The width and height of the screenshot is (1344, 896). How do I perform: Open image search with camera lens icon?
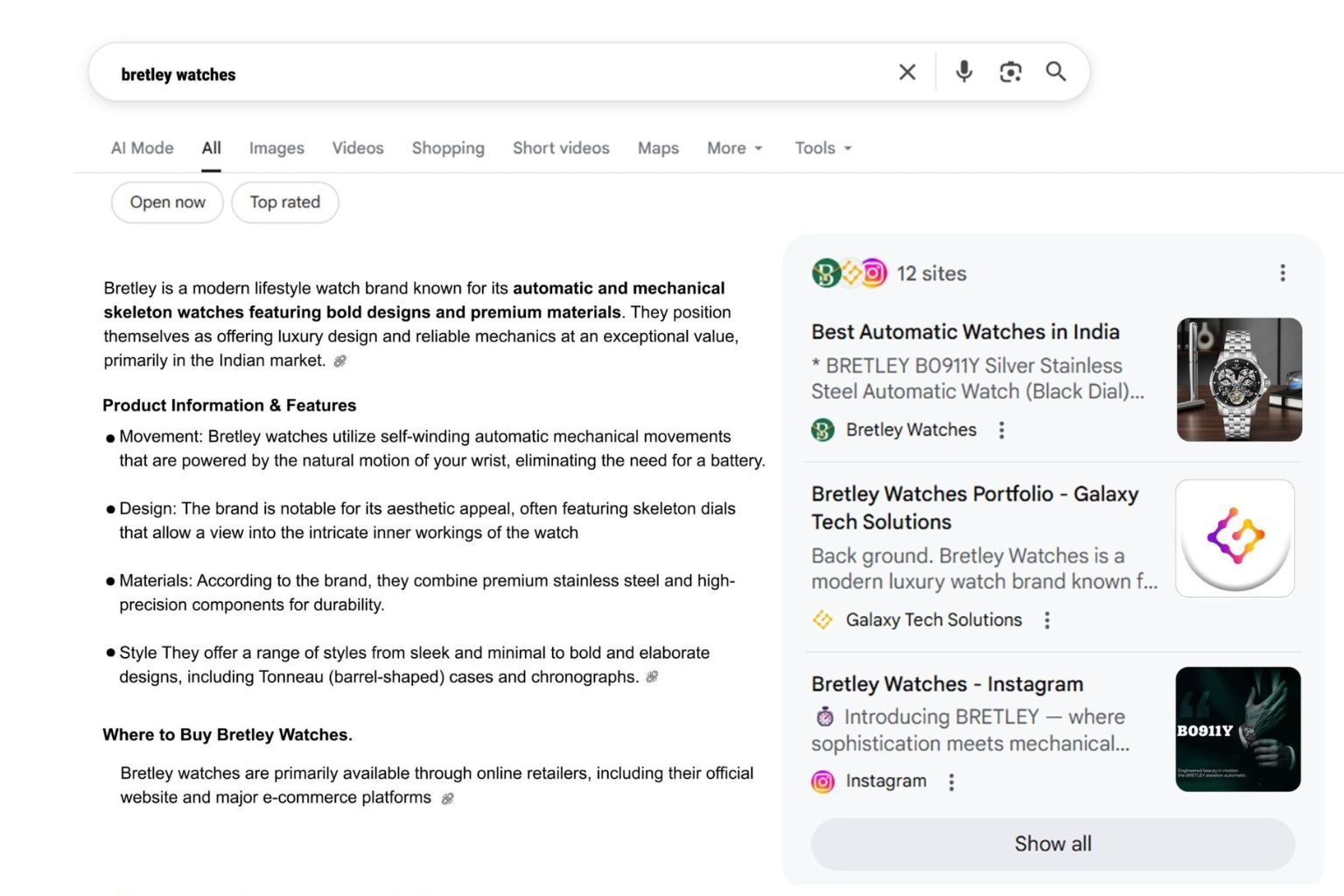(x=1010, y=72)
